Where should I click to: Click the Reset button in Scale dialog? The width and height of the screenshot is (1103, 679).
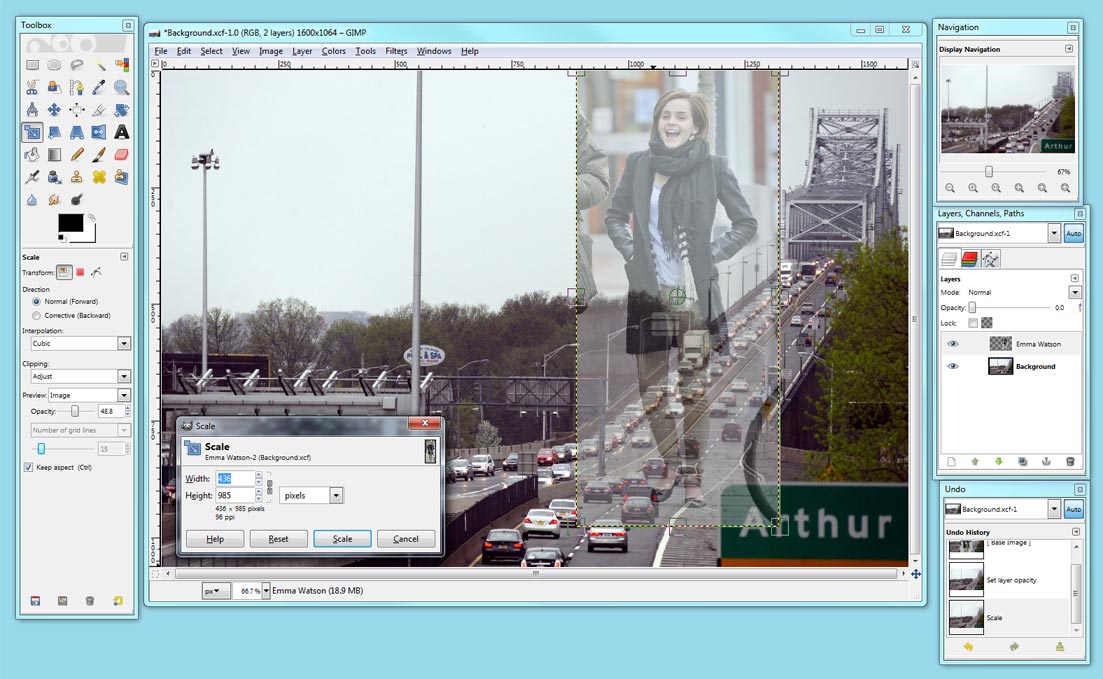279,539
